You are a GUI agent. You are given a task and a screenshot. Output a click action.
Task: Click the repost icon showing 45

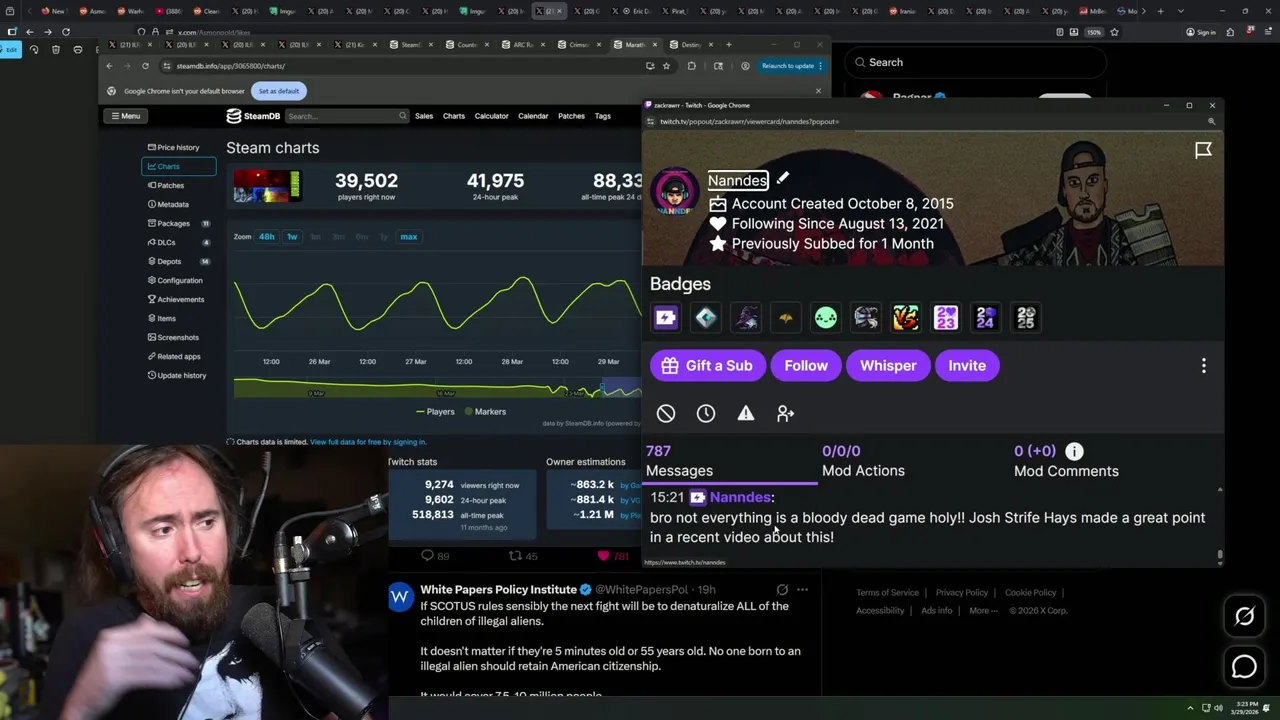(515, 556)
